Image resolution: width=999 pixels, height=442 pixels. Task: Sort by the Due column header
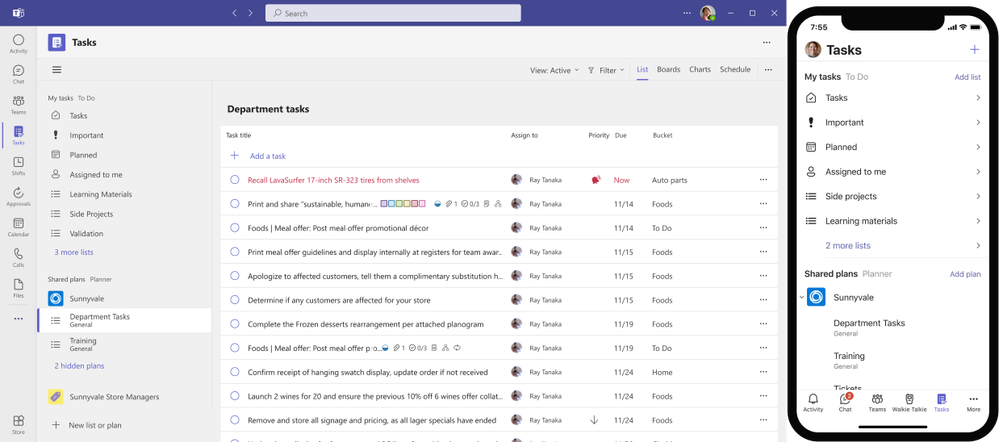620,136
